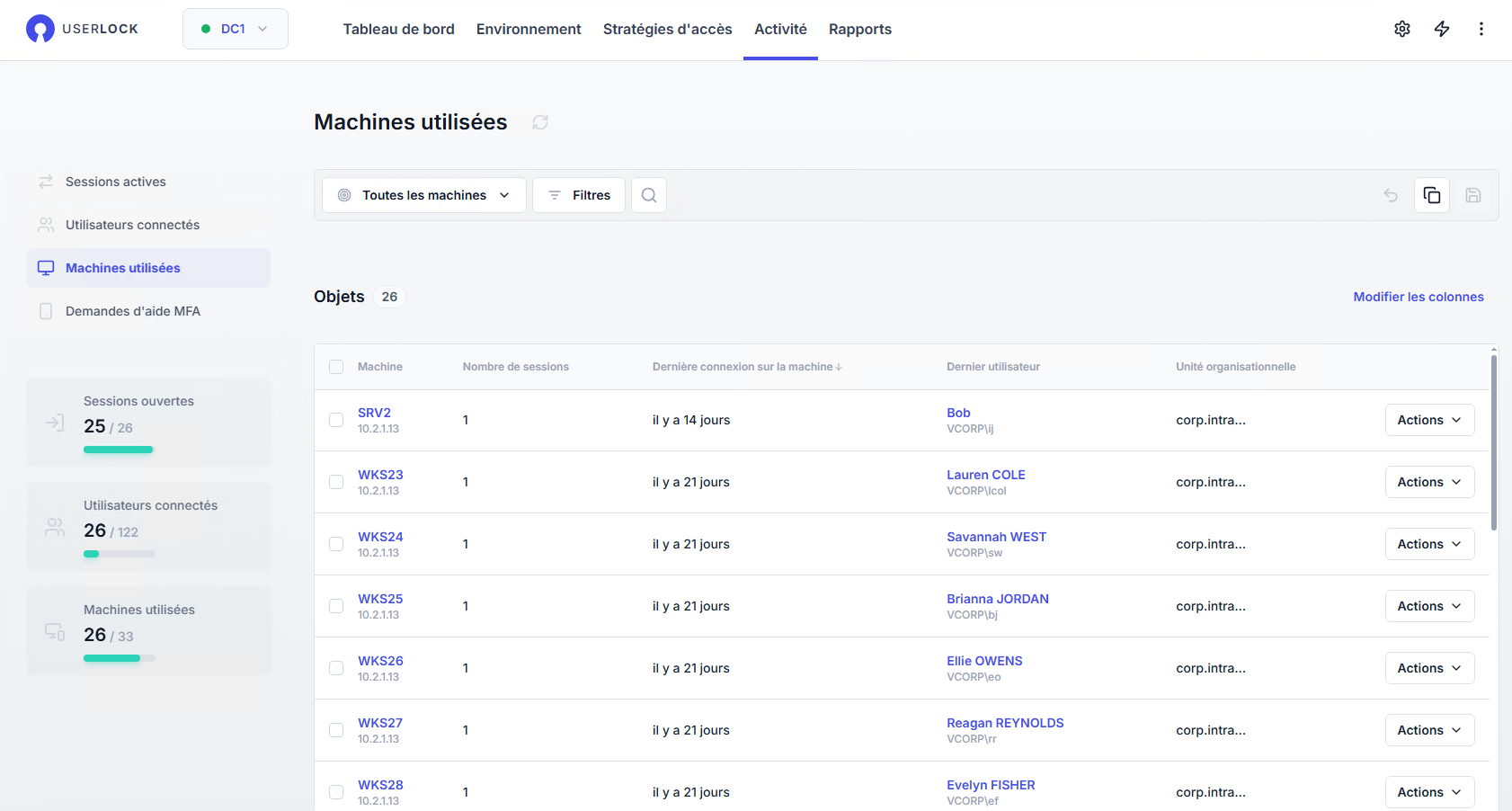Select the WKS24 row checkbox
This screenshot has height=811, width=1512.
coord(336,544)
